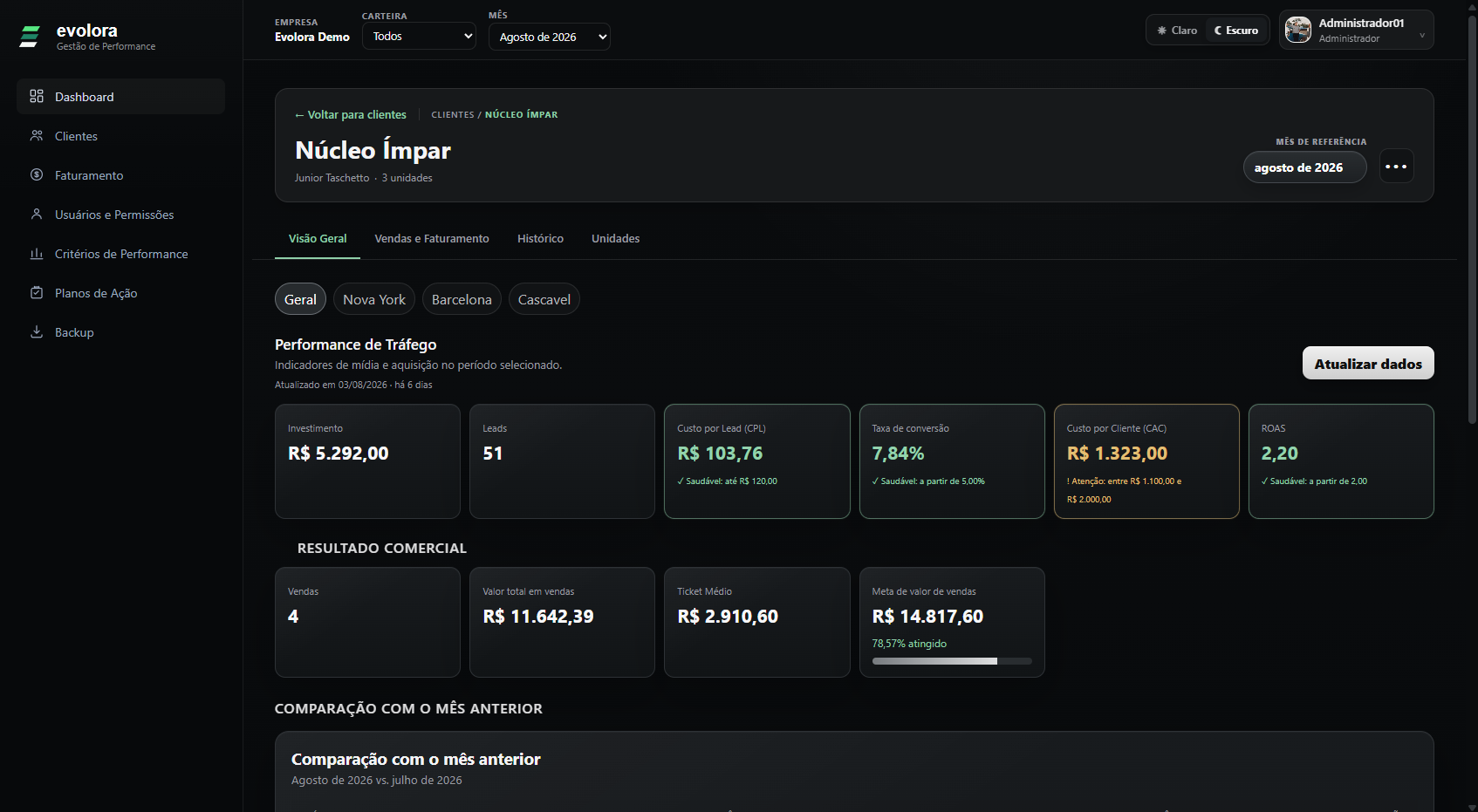Viewport: 1478px width, 812px height.
Task: Open the agosto de 2026 reference month selector
Action: point(1304,167)
